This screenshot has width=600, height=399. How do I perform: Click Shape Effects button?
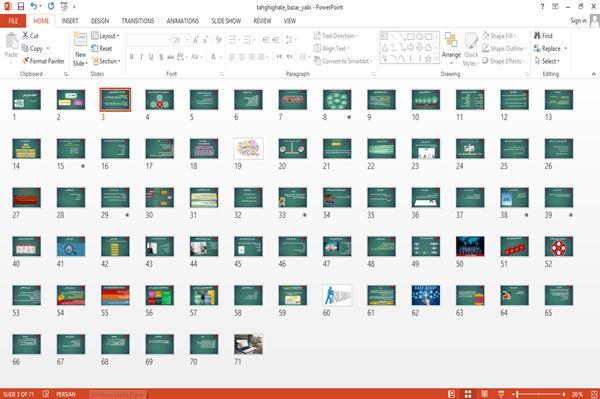[504, 61]
